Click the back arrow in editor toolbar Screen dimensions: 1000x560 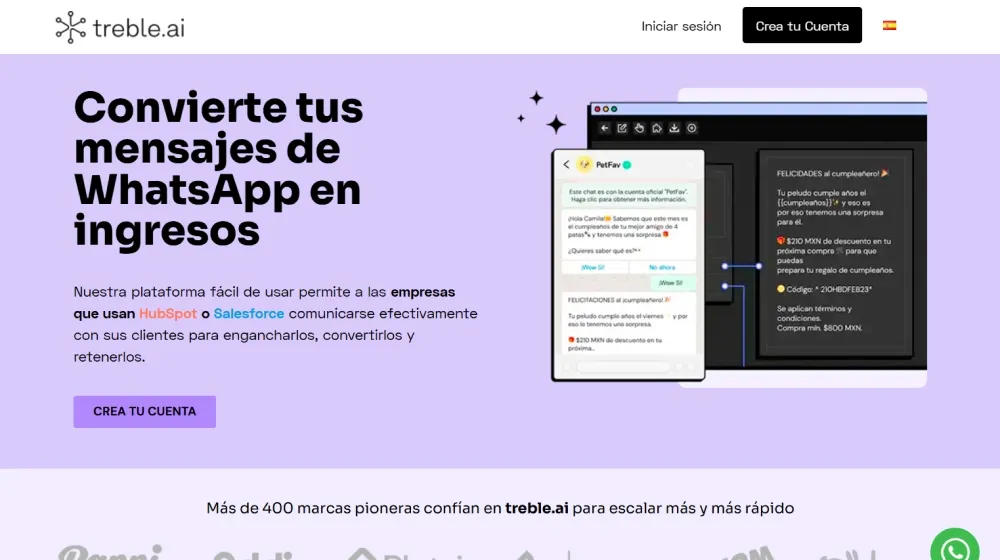604,128
